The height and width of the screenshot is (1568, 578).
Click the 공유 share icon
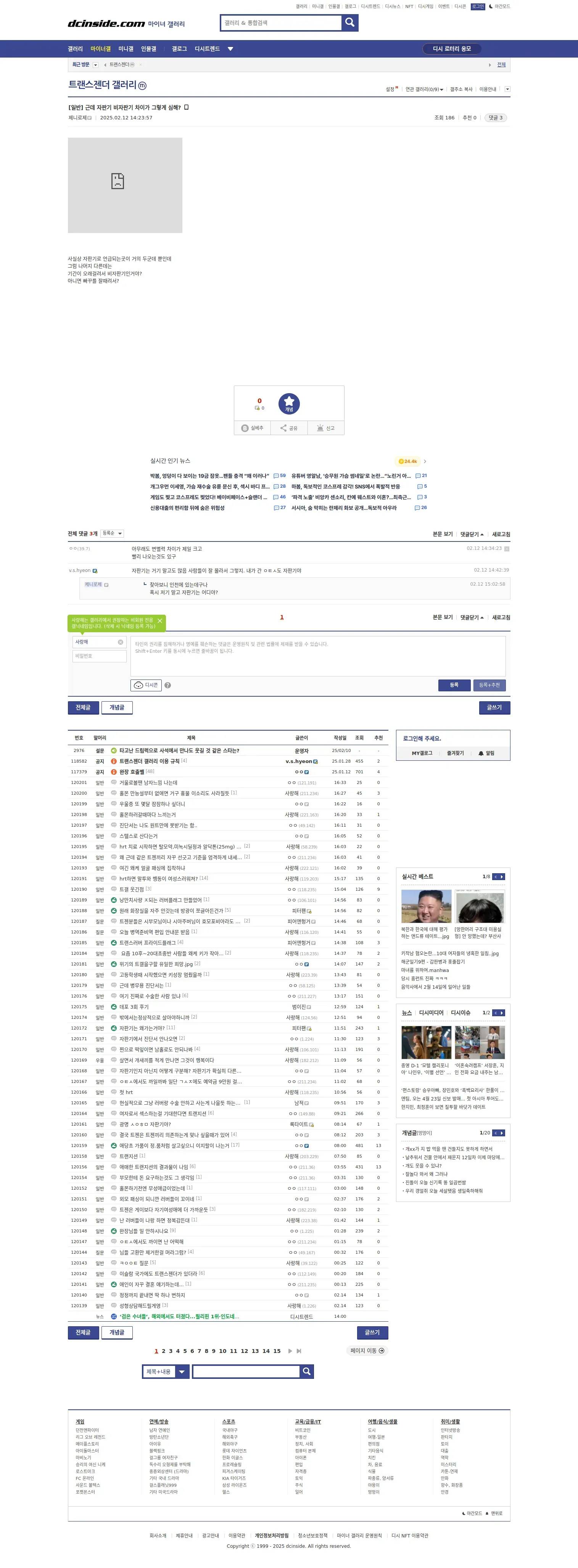pyautogui.click(x=283, y=429)
